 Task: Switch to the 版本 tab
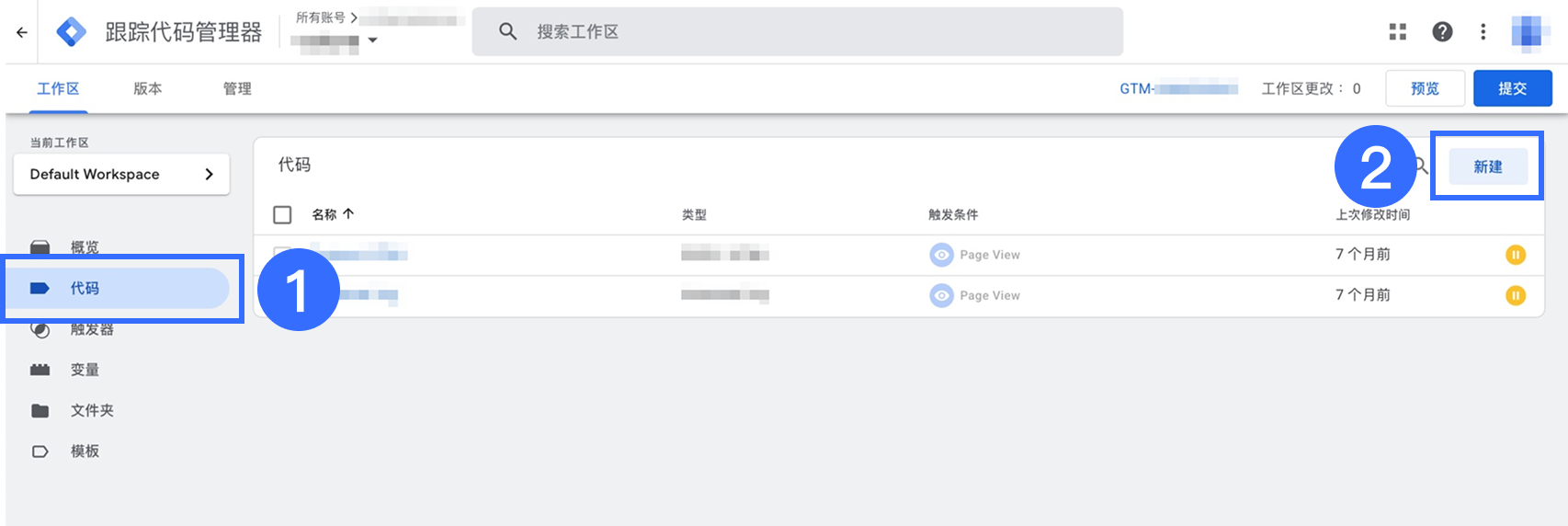point(147,88)
